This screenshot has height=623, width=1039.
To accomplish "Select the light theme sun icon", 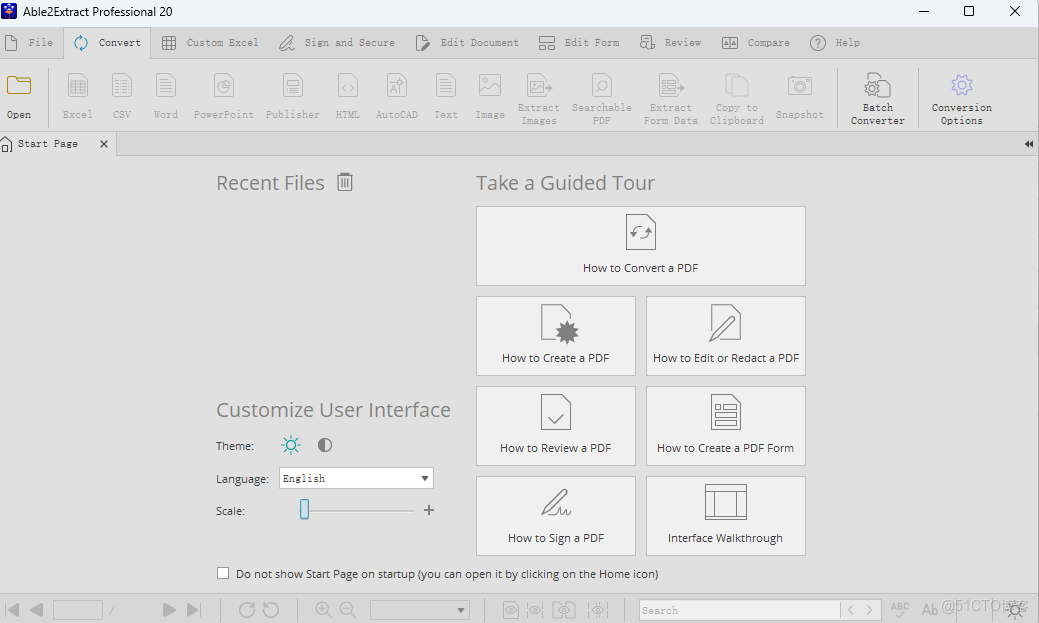I will (x=291, y=445).
